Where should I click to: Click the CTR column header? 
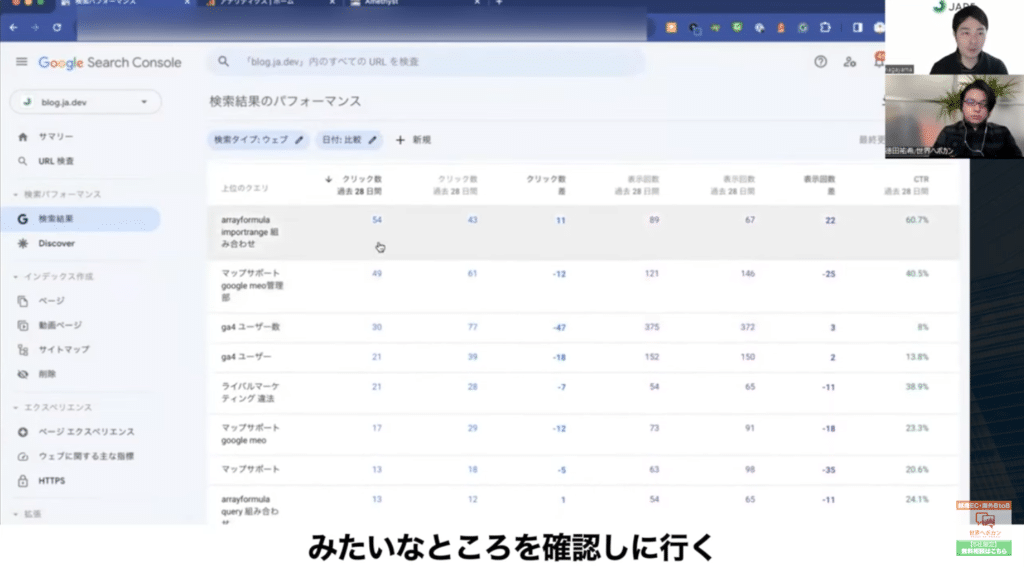pyautogui.click(x=906, y=185)
